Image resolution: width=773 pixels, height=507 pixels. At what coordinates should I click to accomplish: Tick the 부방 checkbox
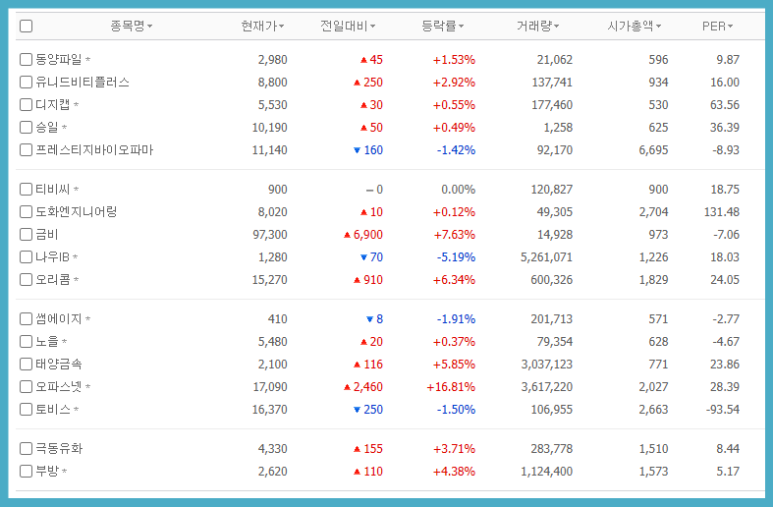click(26, 471)
